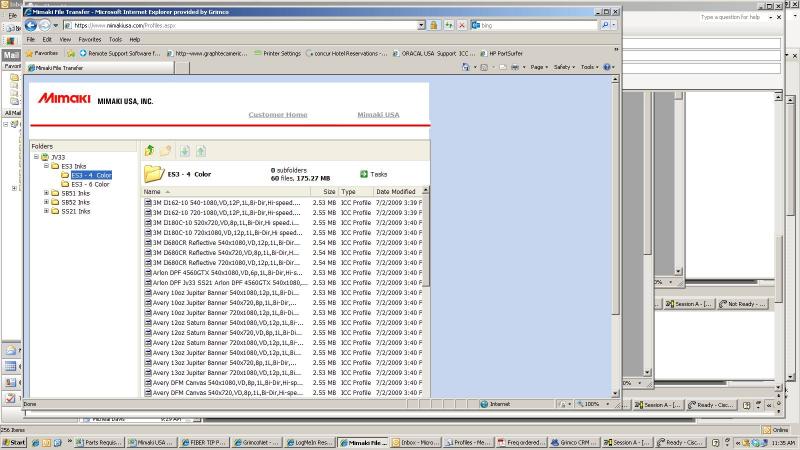Sort files by Date Modified column header
The image size is (800, 450).
coord(397,192)
